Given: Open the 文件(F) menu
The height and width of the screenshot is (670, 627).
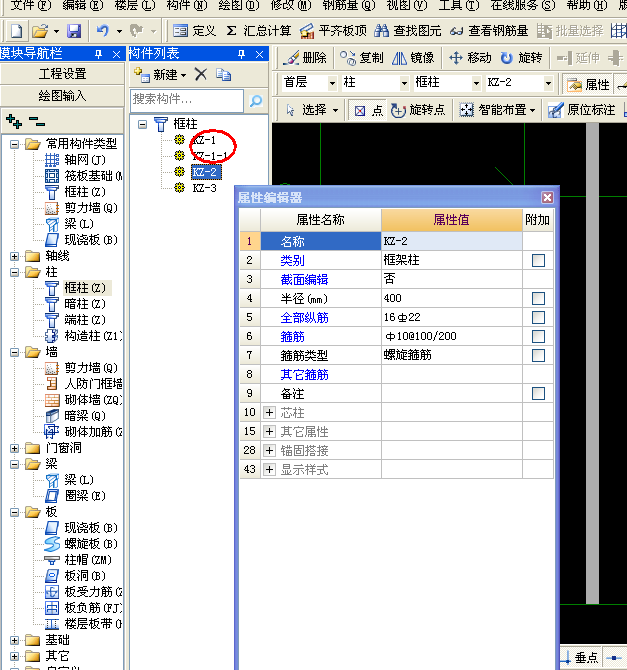Looking at the screenshot, I should coord(30,5).
